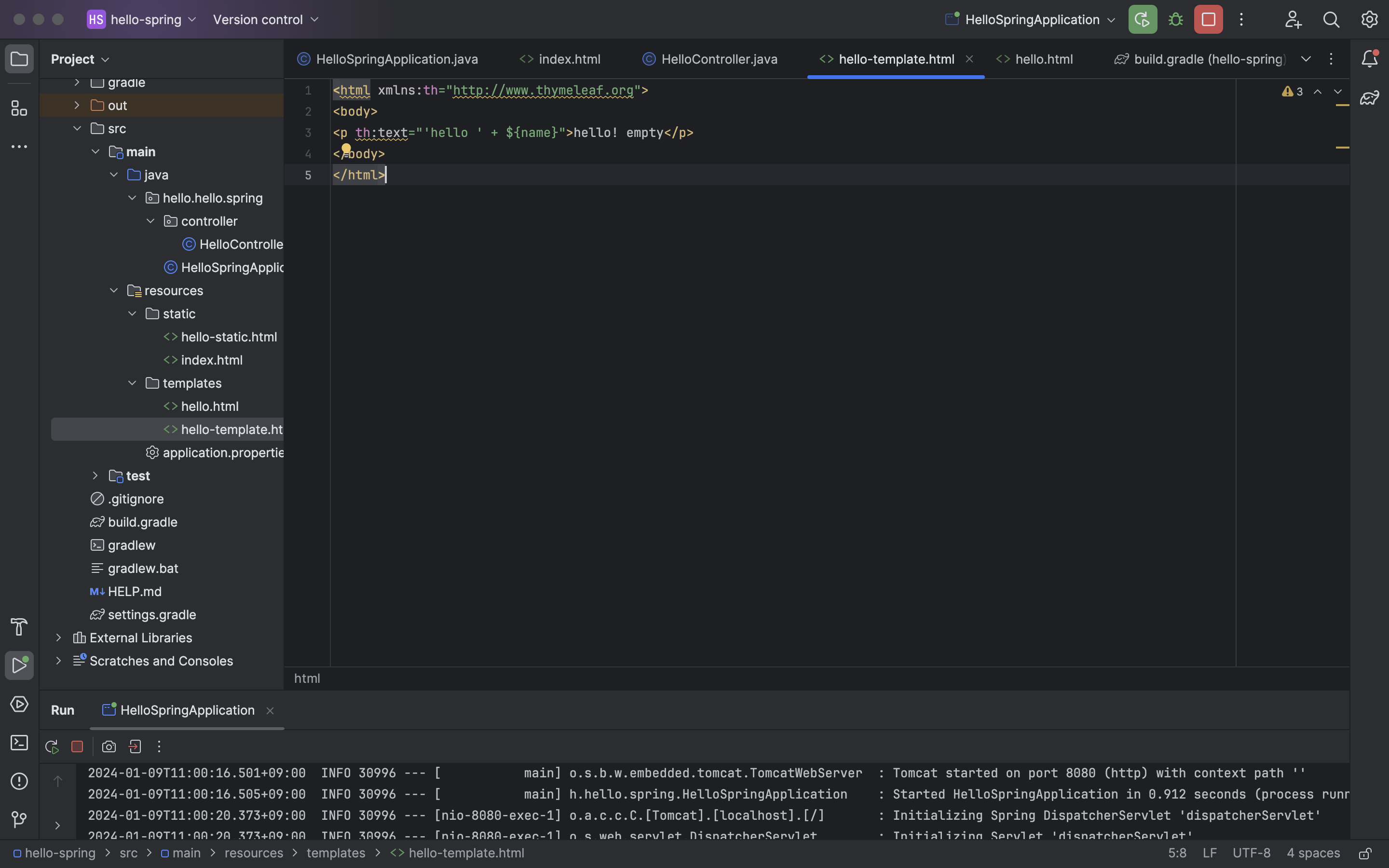Collapse the controller package
This screenshot has width=1389, height=868.
150,221
